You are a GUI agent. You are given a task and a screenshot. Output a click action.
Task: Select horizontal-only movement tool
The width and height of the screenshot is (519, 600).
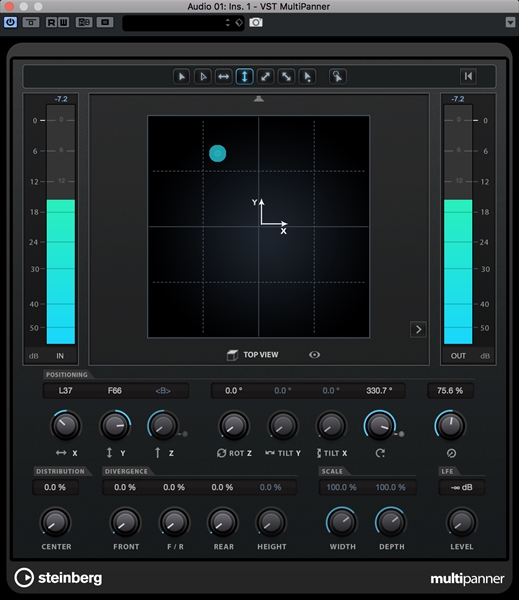click(224, 77)
